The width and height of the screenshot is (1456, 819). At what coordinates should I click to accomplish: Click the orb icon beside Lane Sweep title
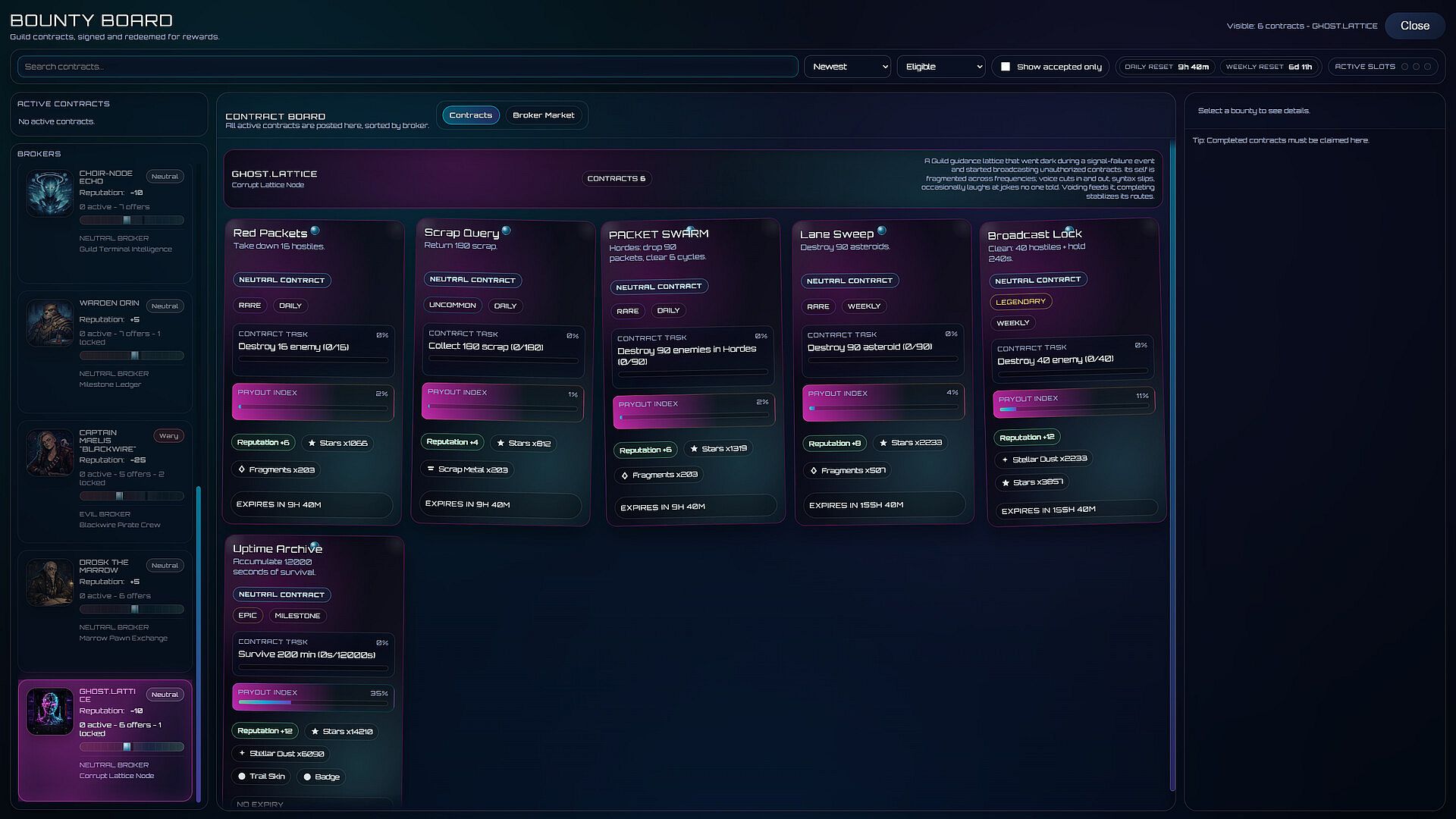tap(881, 231)
